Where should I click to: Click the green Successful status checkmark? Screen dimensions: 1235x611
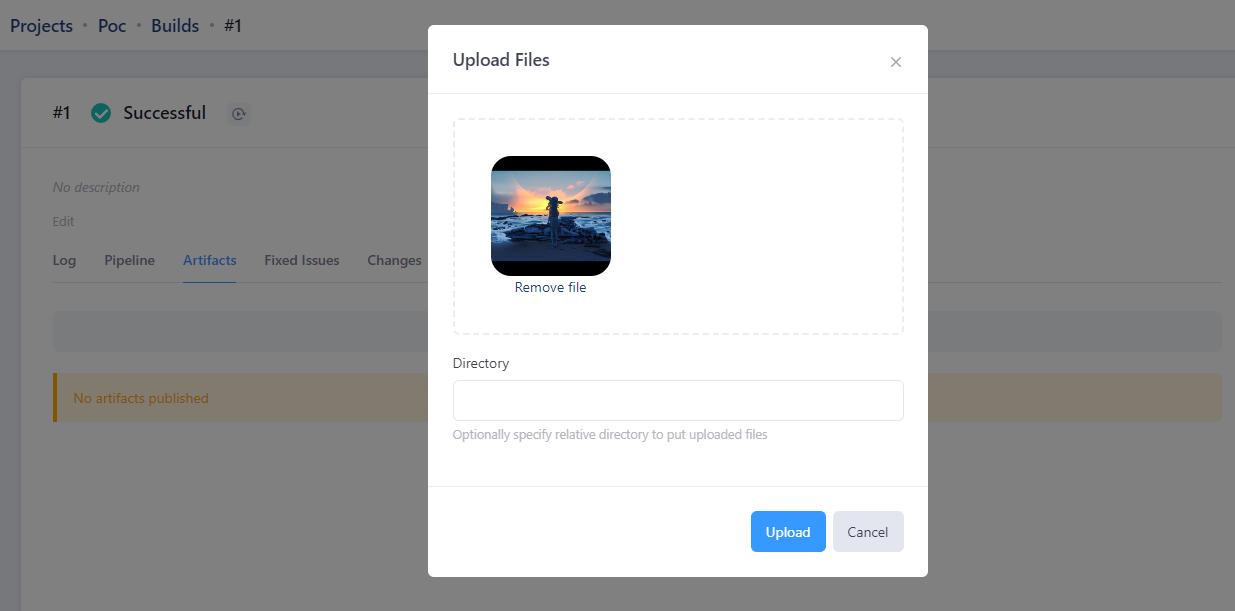[x=101, y=113]
